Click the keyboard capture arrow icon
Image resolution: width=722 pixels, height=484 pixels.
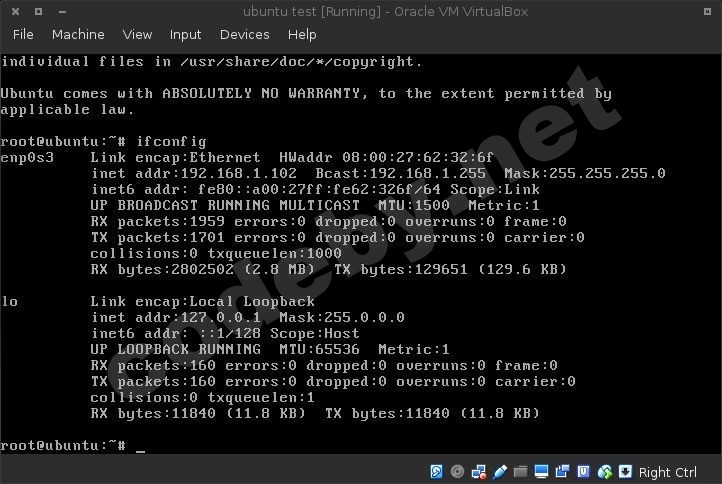click(x=625, y=472)
